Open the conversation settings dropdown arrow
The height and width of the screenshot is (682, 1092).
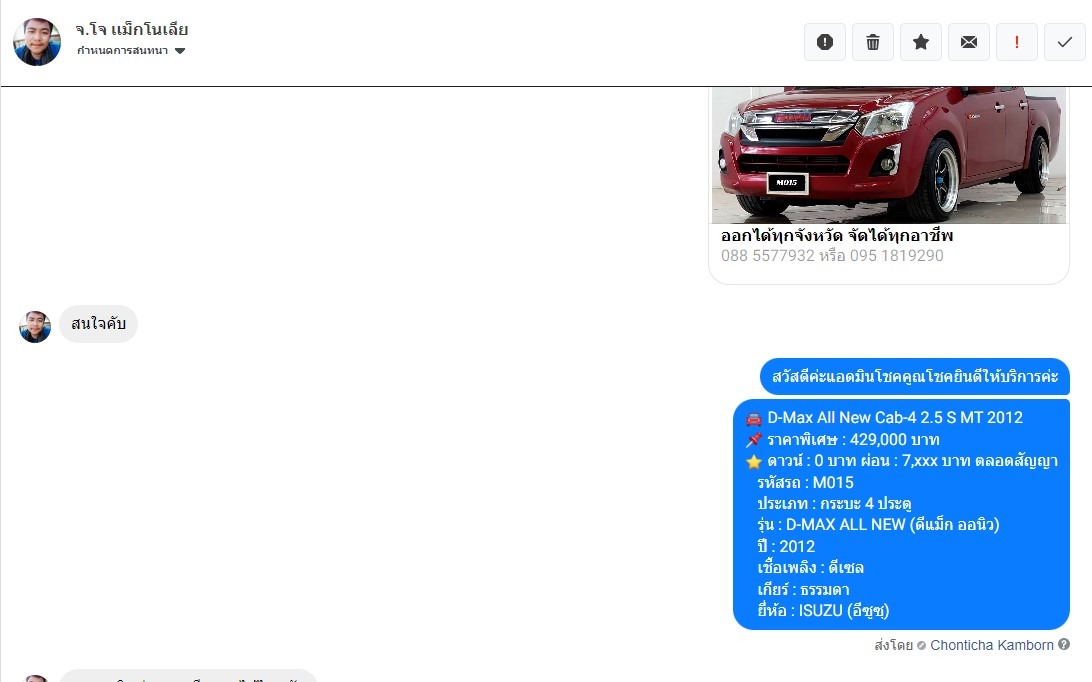[x=180, y=51]
